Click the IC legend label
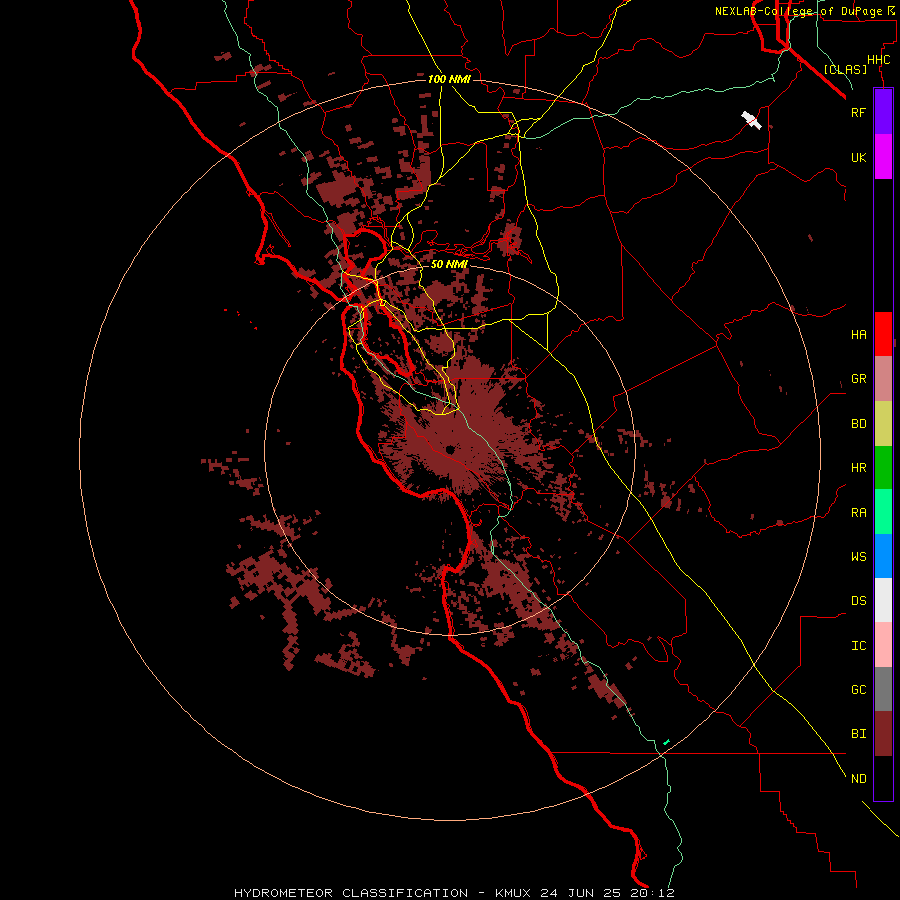 click(x=858, y=646)
